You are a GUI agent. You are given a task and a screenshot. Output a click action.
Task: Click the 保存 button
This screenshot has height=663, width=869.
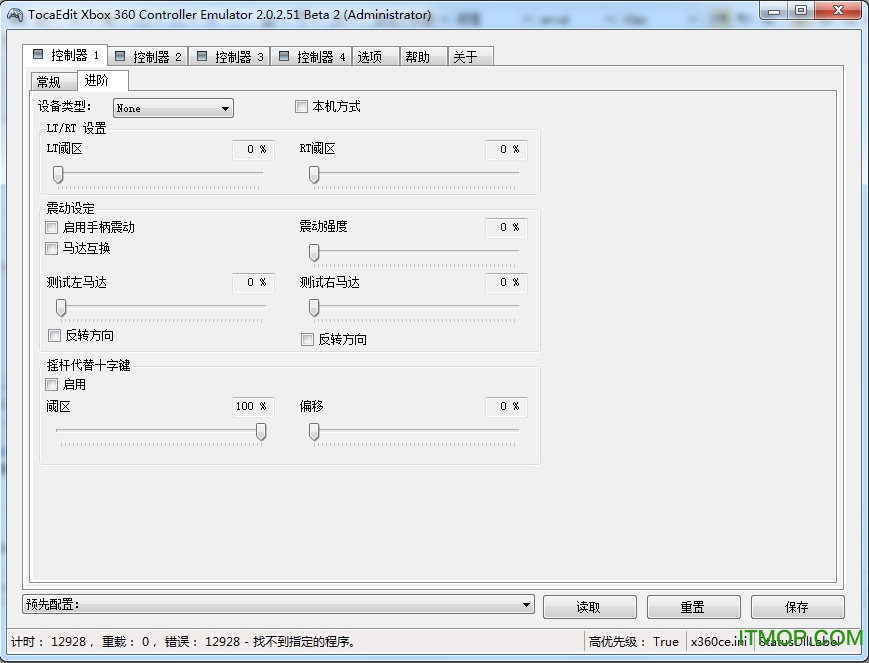(797, 606)
